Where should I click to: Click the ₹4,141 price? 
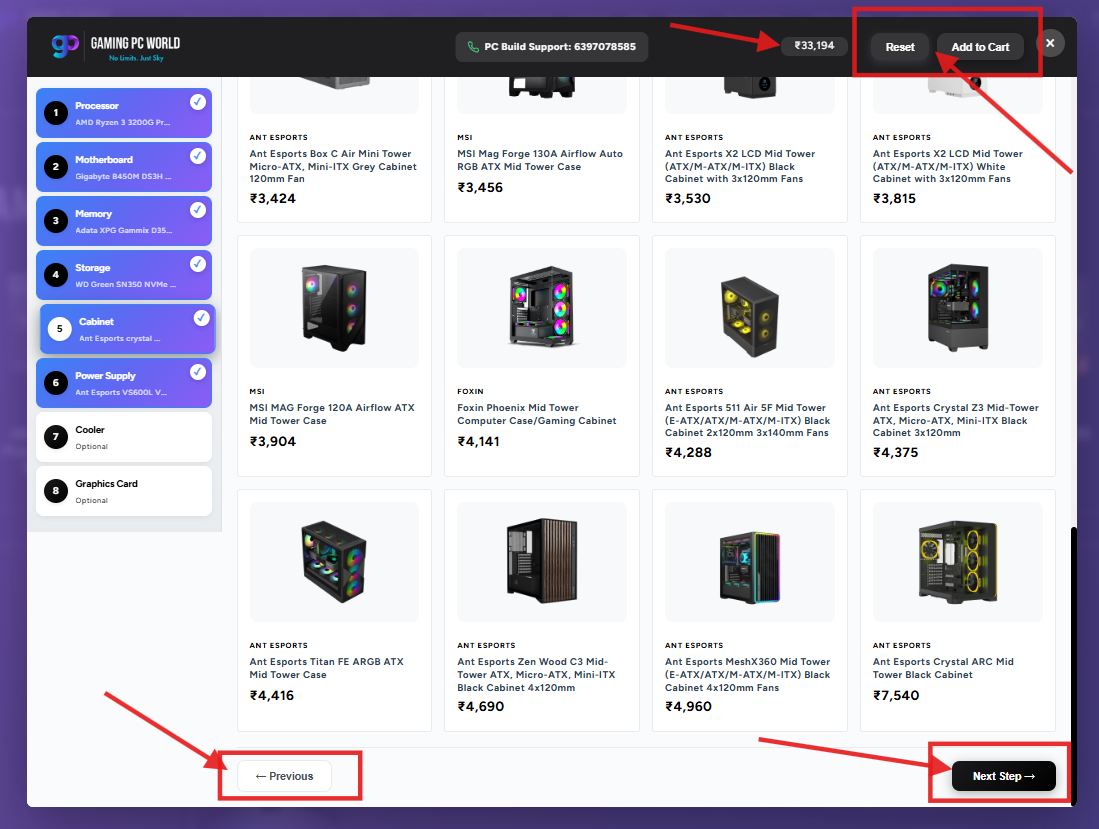click(479, 441)
